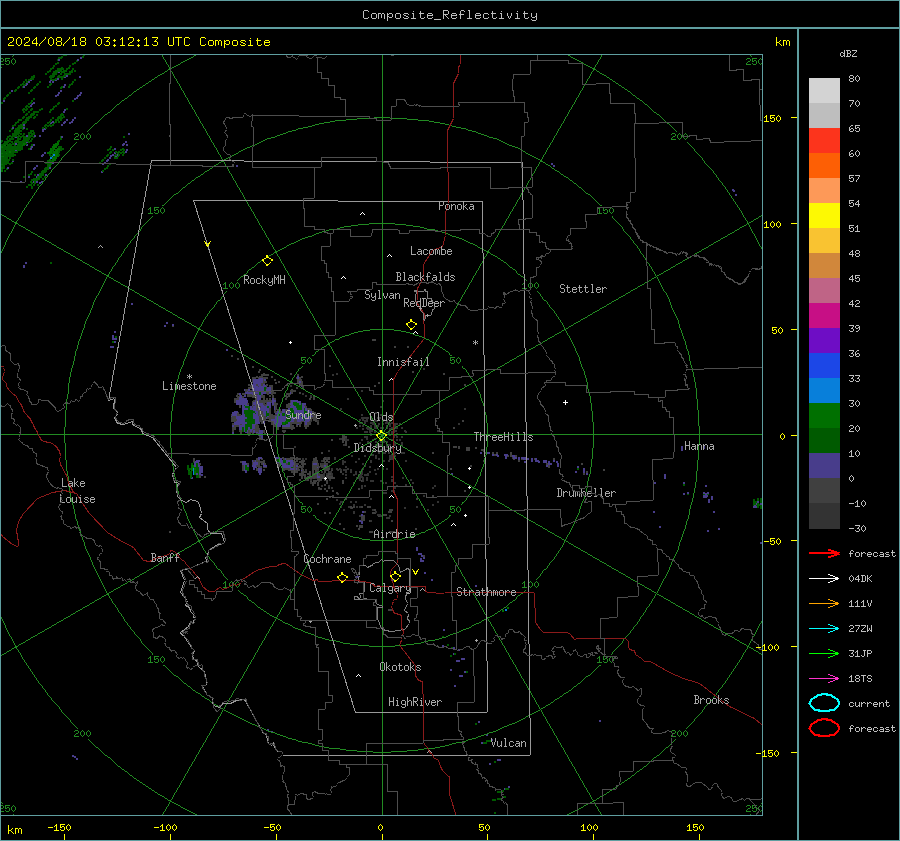The height and width of the screenshot is (841, 900).
Task: Click the HighRiver label
Action: 415,702
